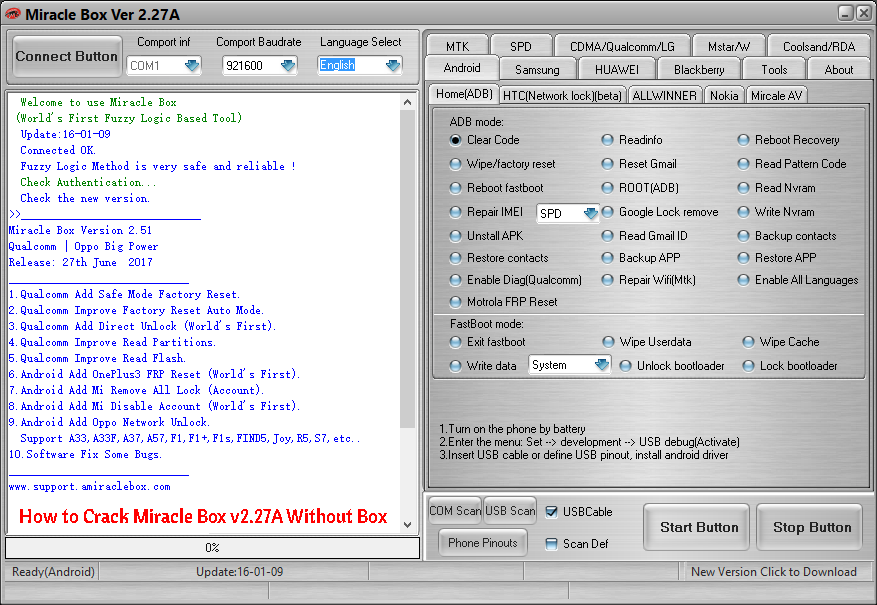This screenshot has width=877, height=605.
Task: Click New Version Click to Download status
Action: 774,571
